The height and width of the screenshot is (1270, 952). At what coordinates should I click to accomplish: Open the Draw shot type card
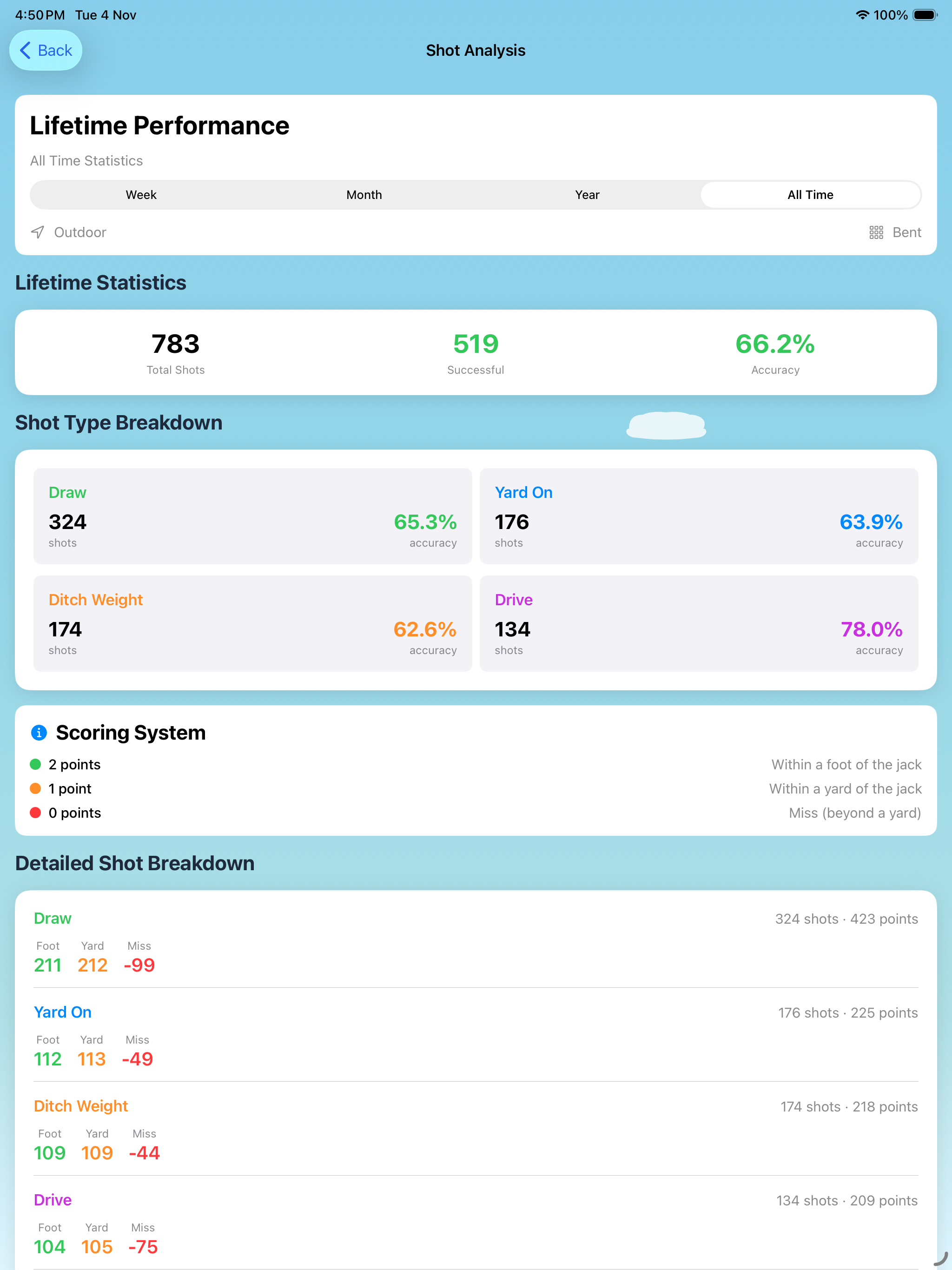coord(252,516)
